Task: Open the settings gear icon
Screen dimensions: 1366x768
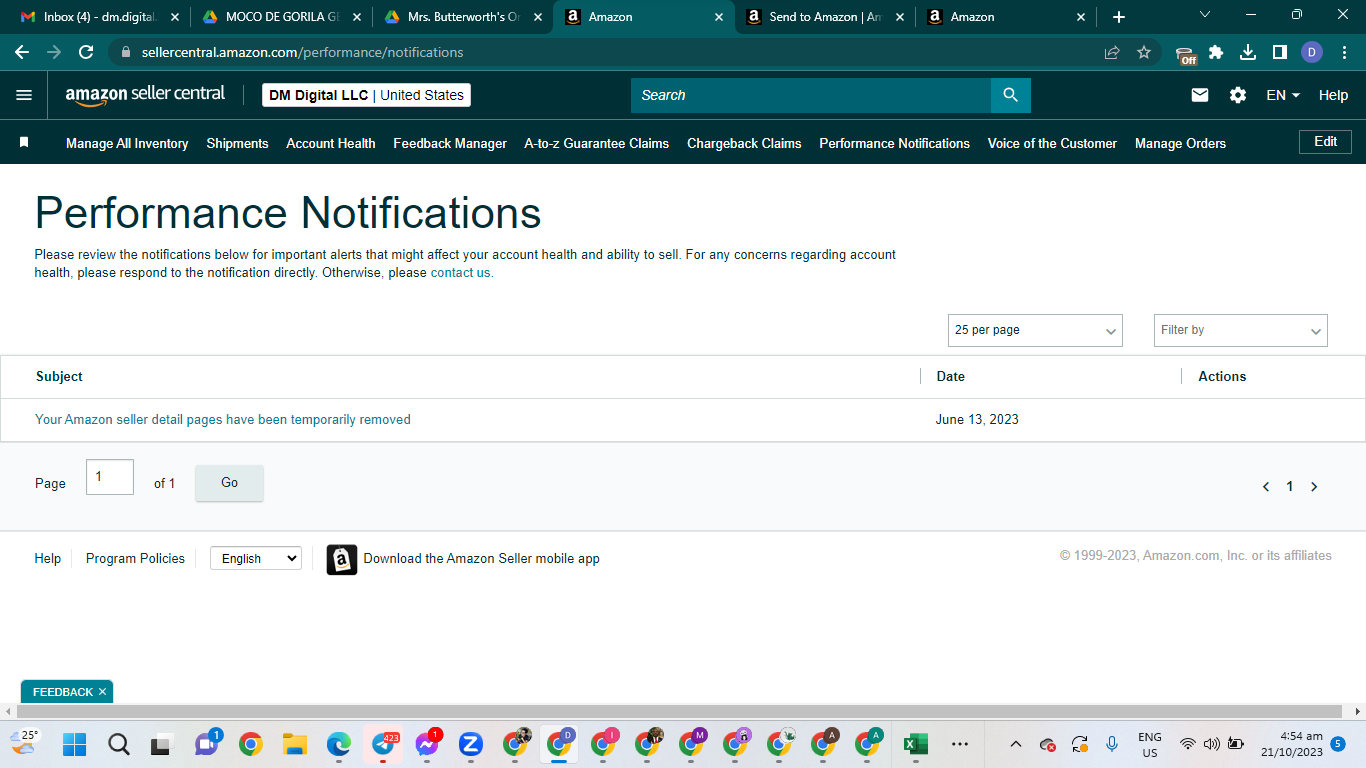Action: [1238, 95]
